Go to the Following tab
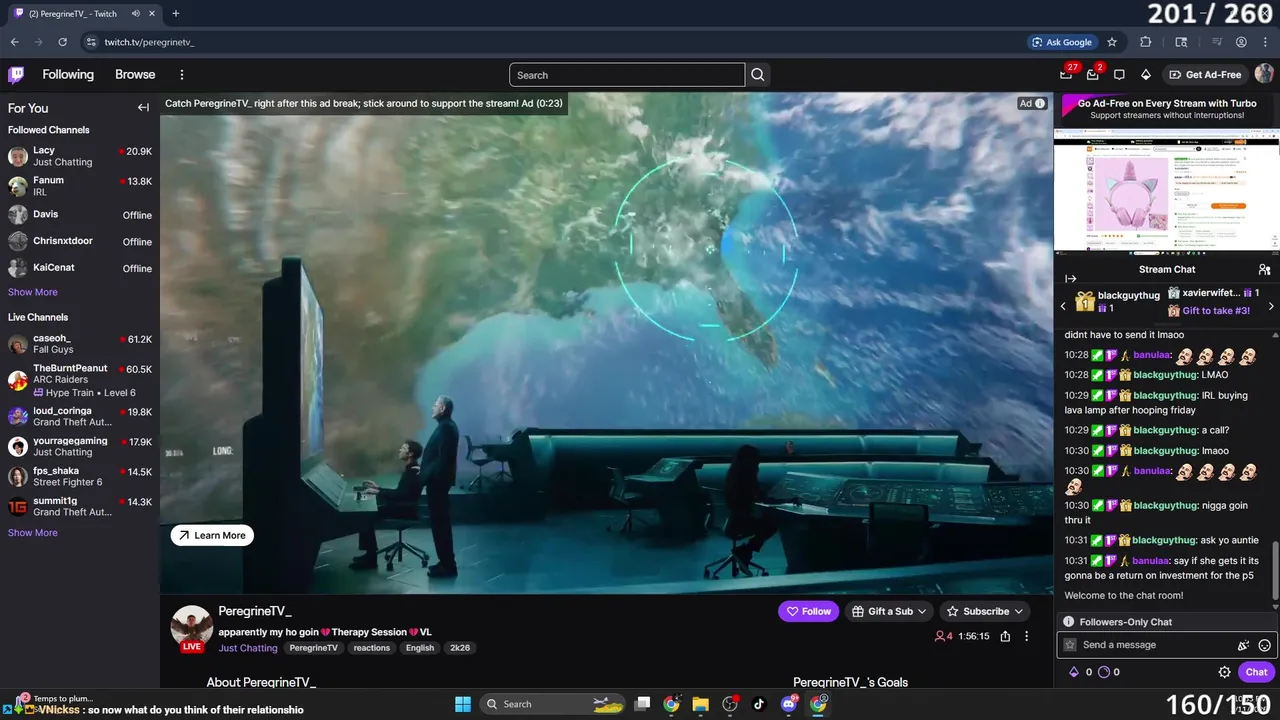This screenshot has width=1280, height=720. click(68, 75)
